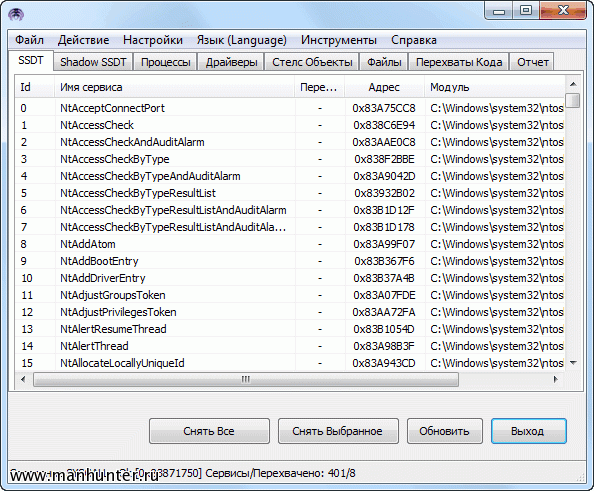
Task: Click the horizontal scrollbar left arrow
Action: point(23,379)
